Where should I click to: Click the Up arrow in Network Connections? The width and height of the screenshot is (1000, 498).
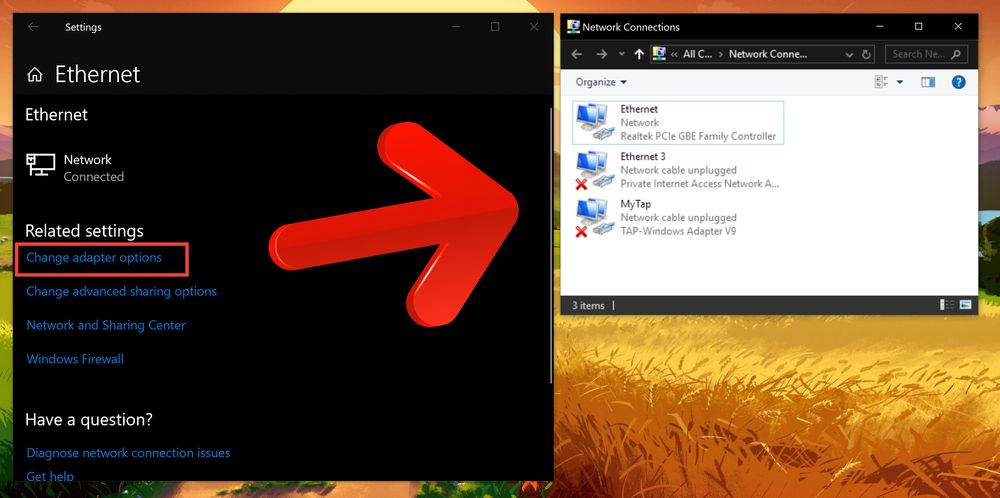point(639,54)
